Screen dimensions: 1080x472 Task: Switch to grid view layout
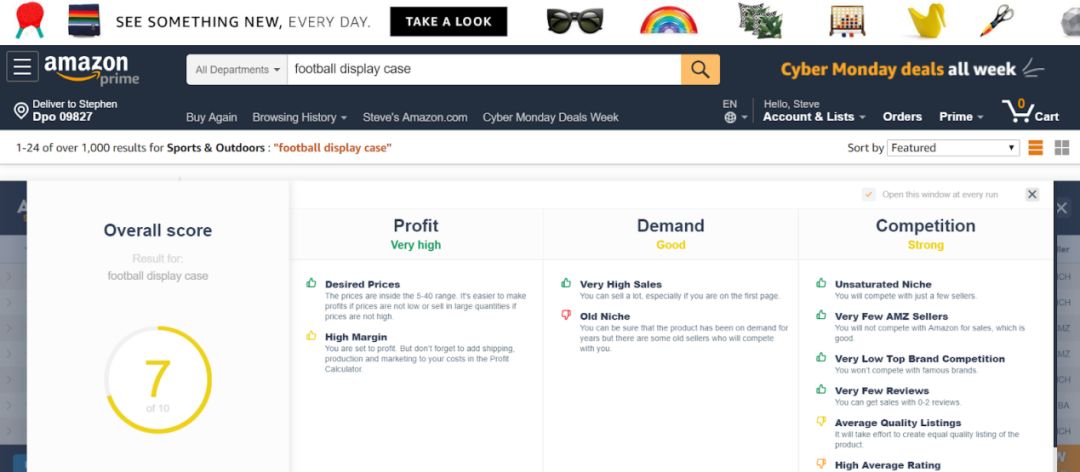coord(1061,147)
